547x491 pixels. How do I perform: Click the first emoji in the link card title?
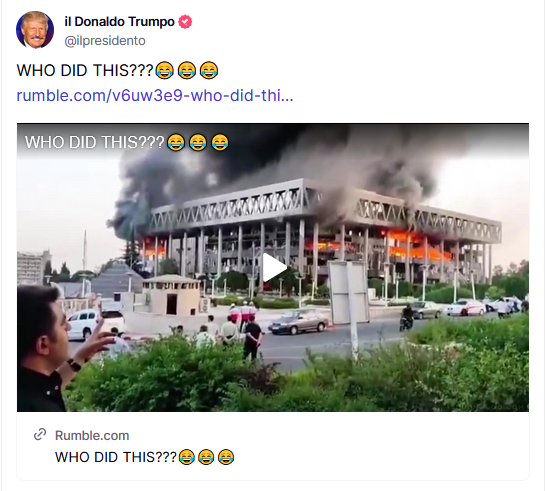coord(187,456)
